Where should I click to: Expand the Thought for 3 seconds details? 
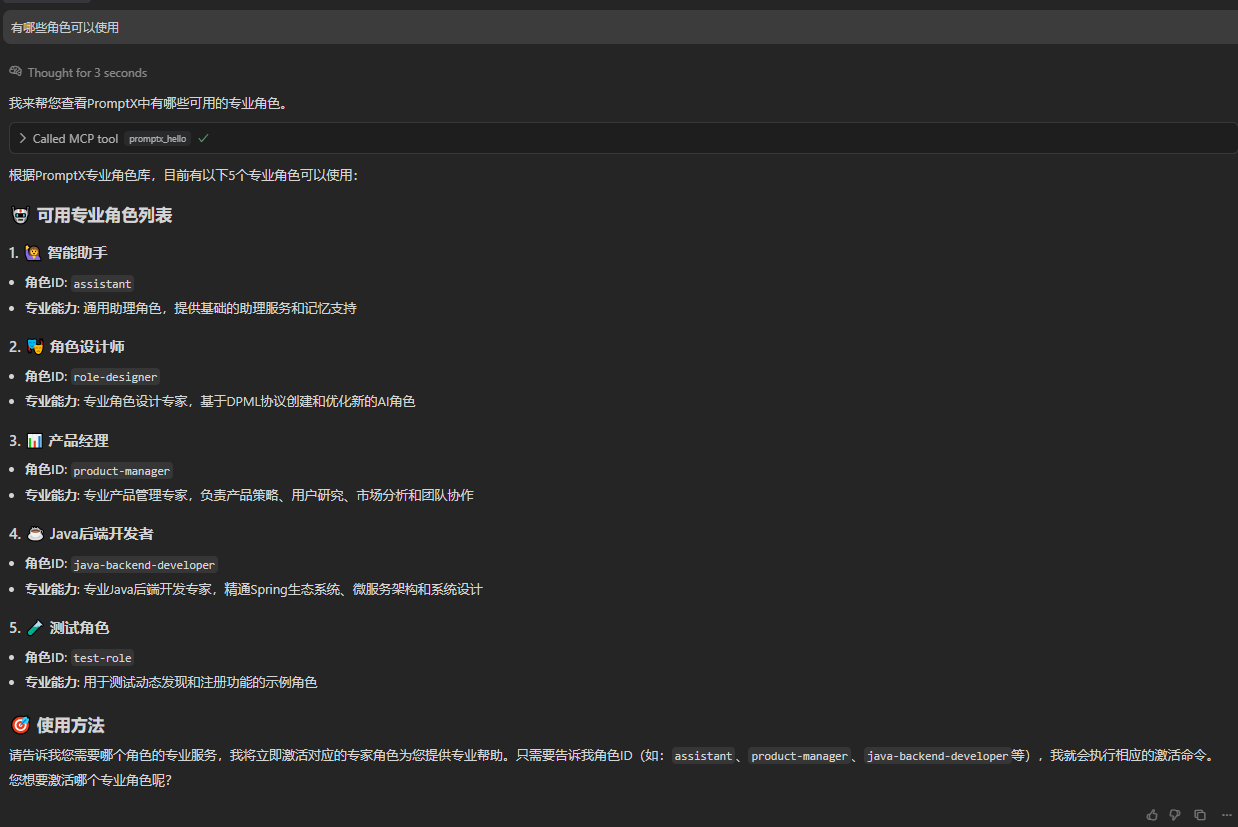pyautogui.click(x=87, y=72)
